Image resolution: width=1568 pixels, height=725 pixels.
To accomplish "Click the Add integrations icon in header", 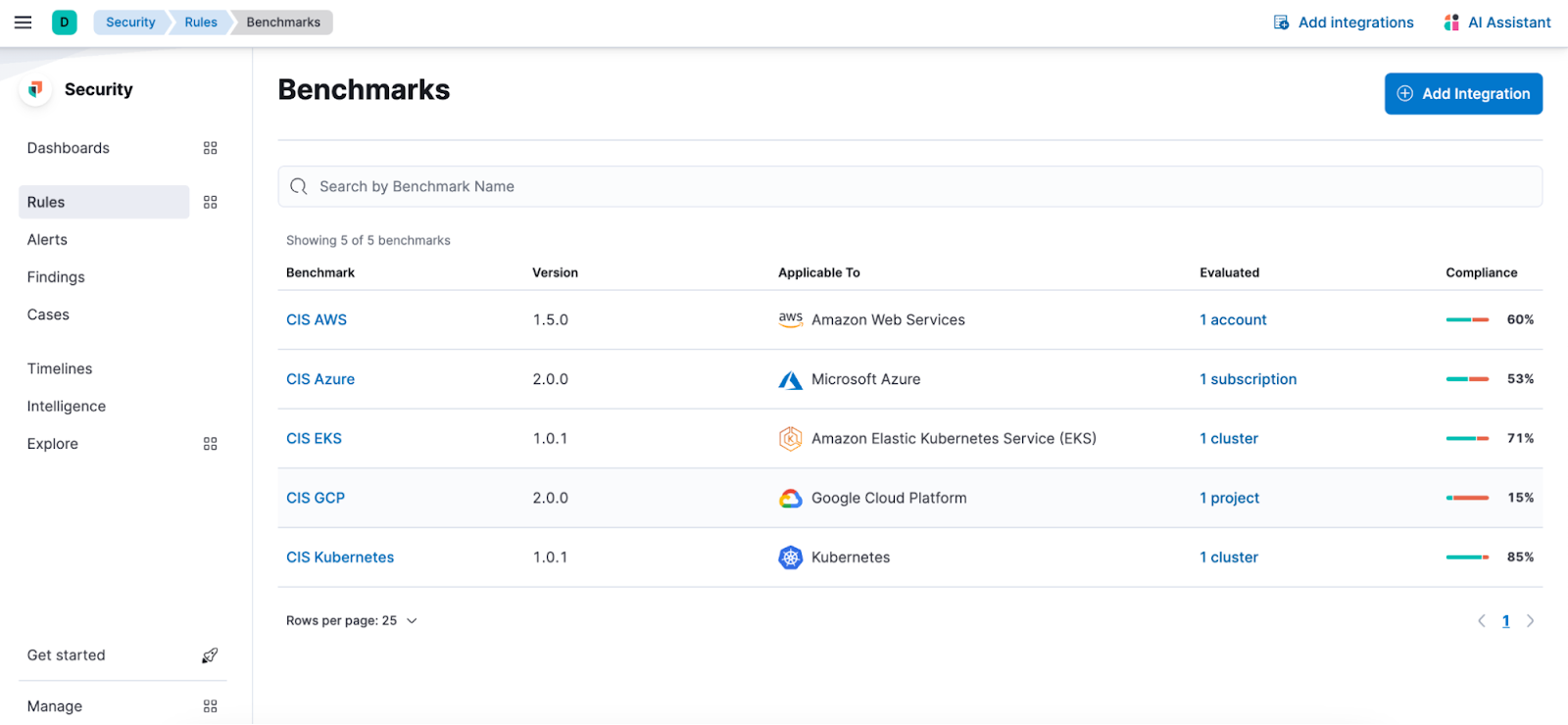I will click(1281, 23).
